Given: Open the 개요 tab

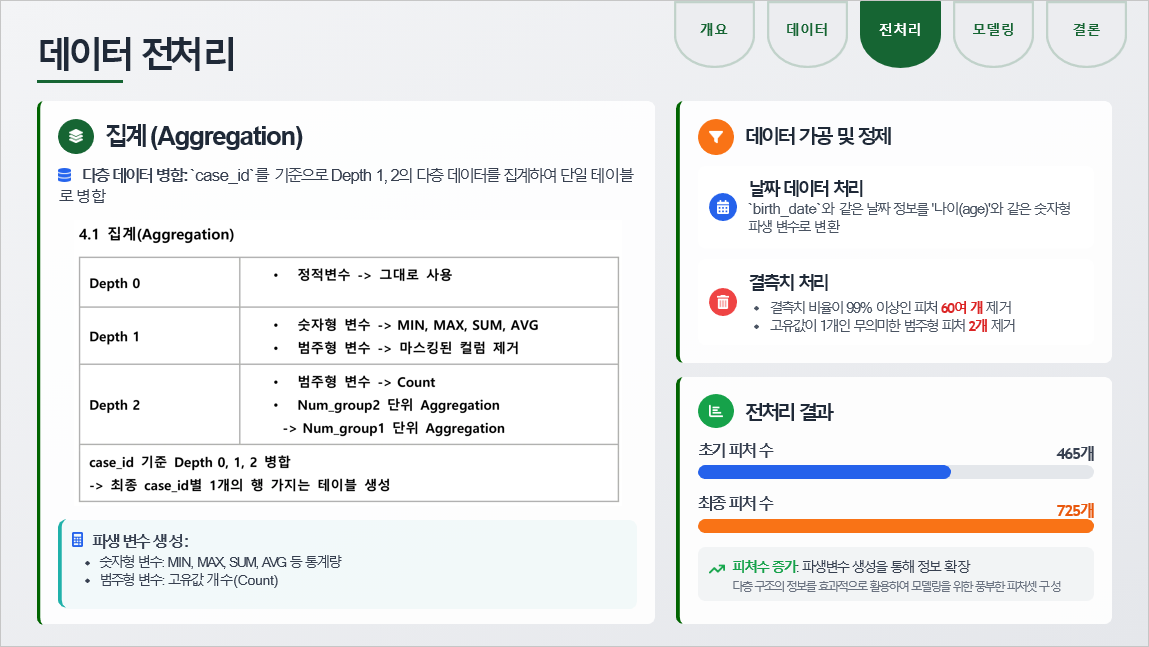Looking at the screenshot, I should [714, 30].
